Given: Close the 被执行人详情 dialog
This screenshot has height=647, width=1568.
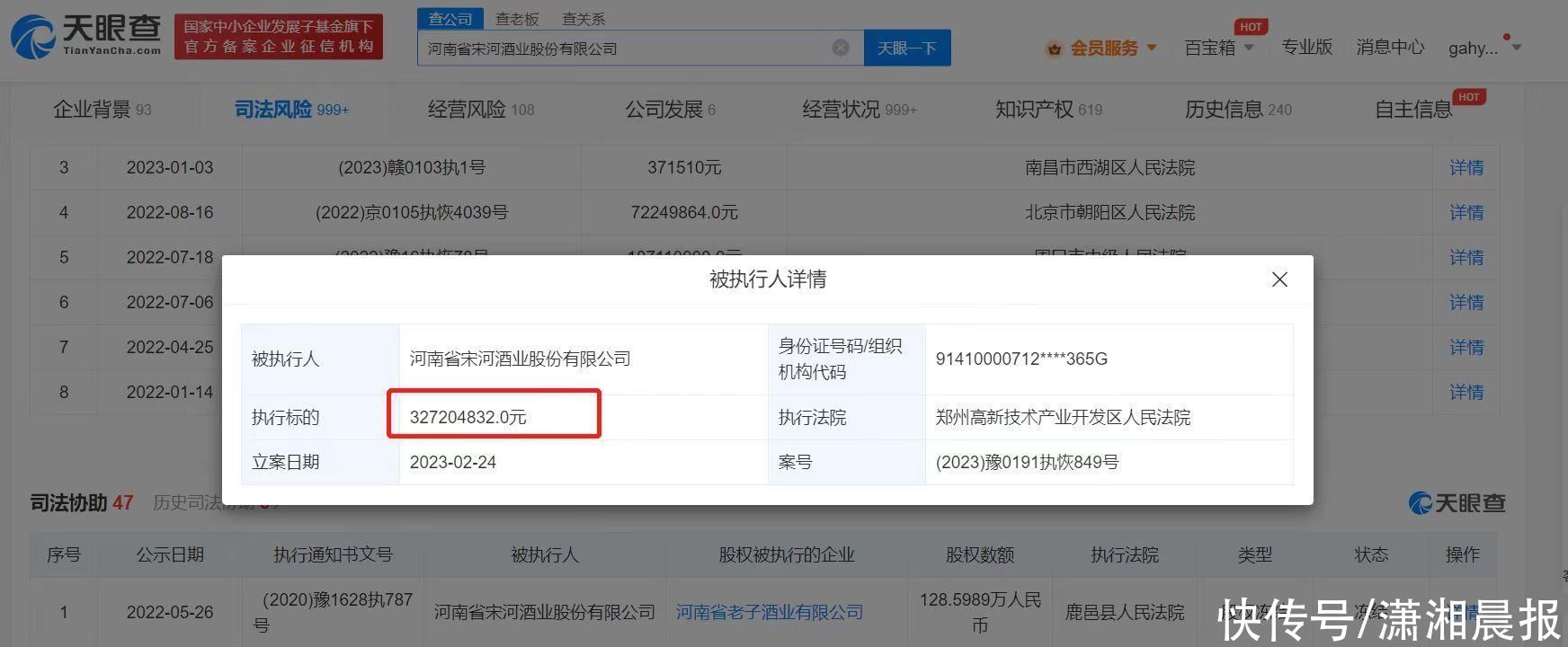Looking at the screenshot, I should (1279, 279).
